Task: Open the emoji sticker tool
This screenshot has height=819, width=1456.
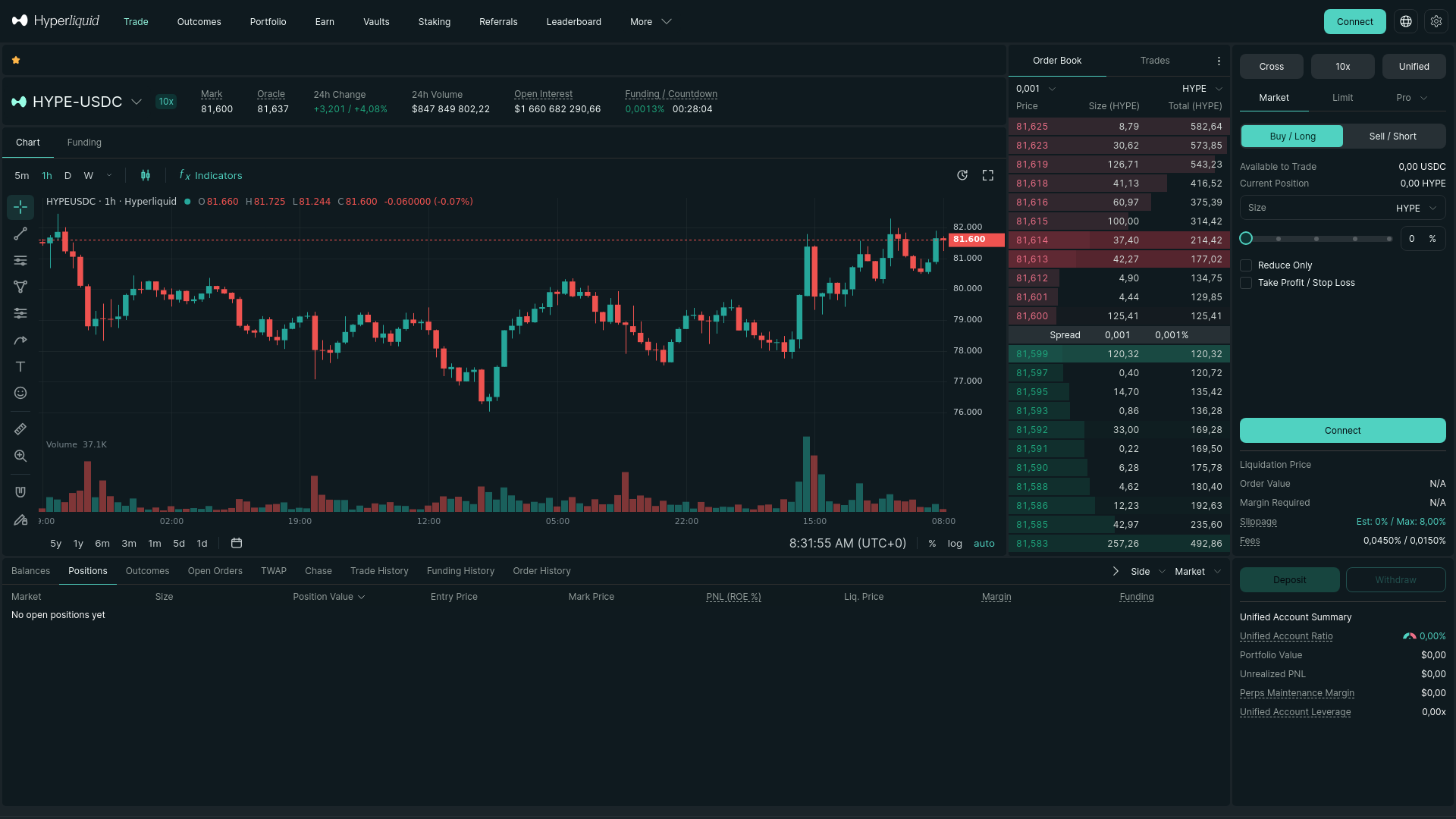Action: pos(20,393)
